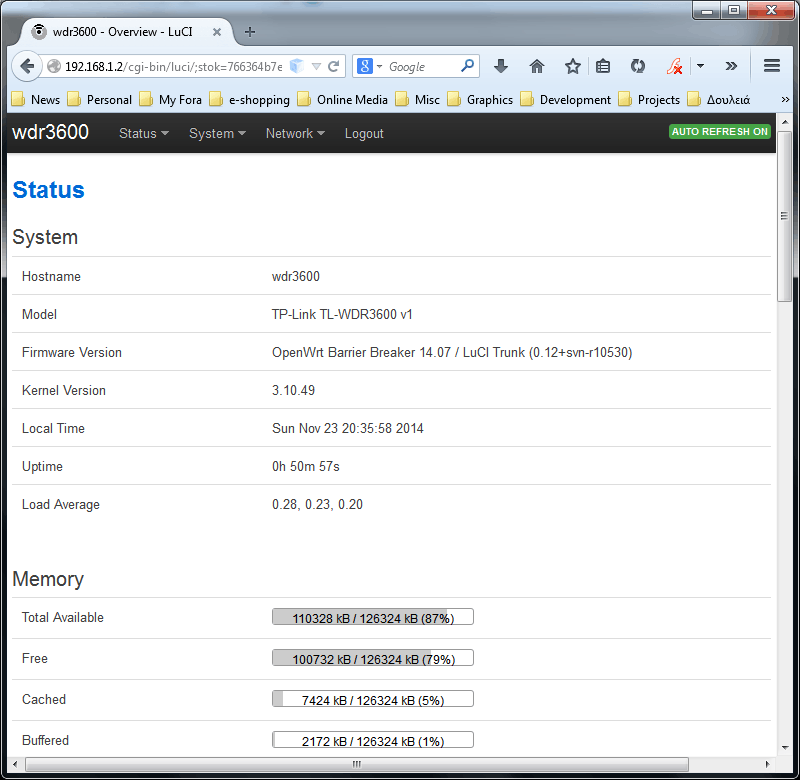The width and height of the screenshot is (800, 780).
Task: Click the wdr3600 brand link
Action: tap(51, 132)
